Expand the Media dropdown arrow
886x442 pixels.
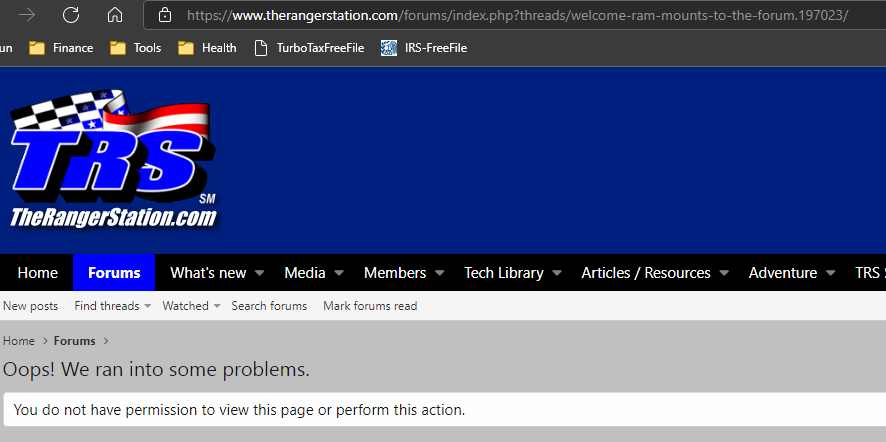coord(339,273)
